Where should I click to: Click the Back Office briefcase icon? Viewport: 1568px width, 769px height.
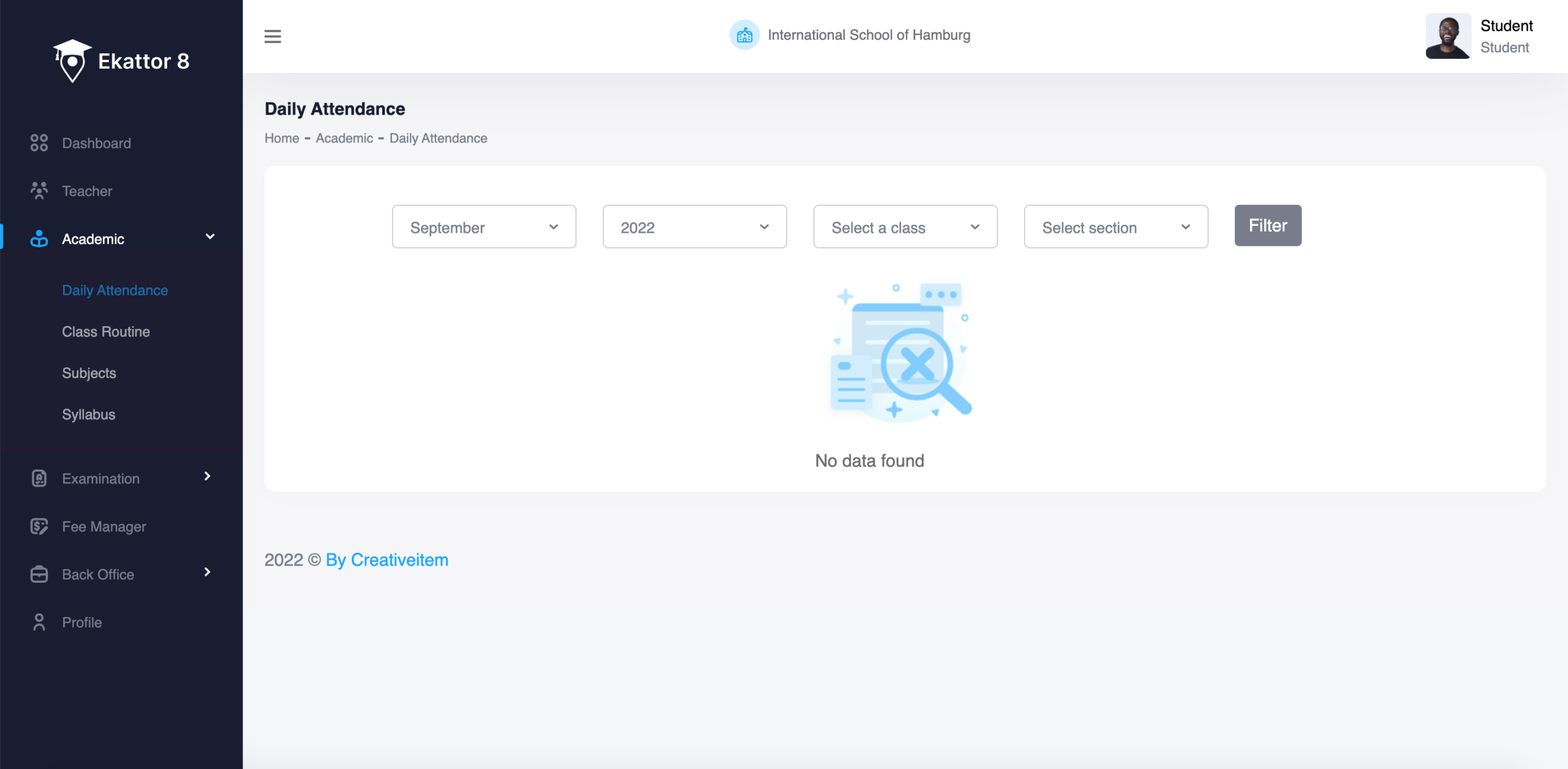[39, 574]
